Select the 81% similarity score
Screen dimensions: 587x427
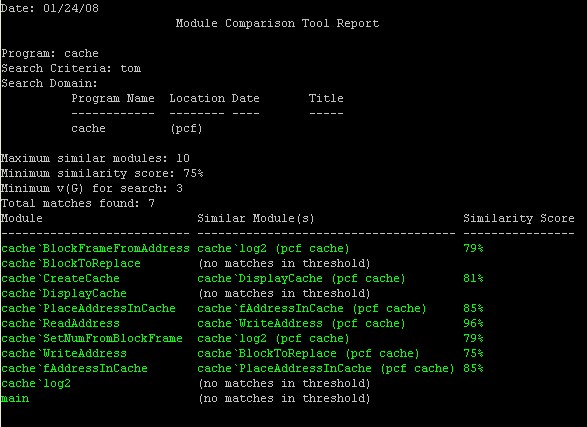[x=473, y=278]
